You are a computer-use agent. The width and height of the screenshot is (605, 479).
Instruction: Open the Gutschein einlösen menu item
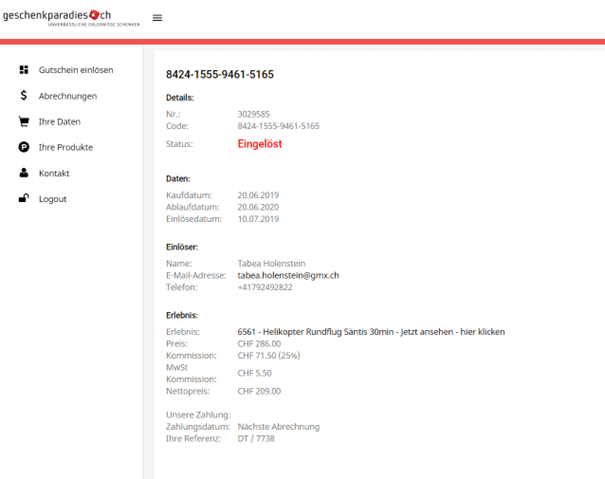(75, 70)
